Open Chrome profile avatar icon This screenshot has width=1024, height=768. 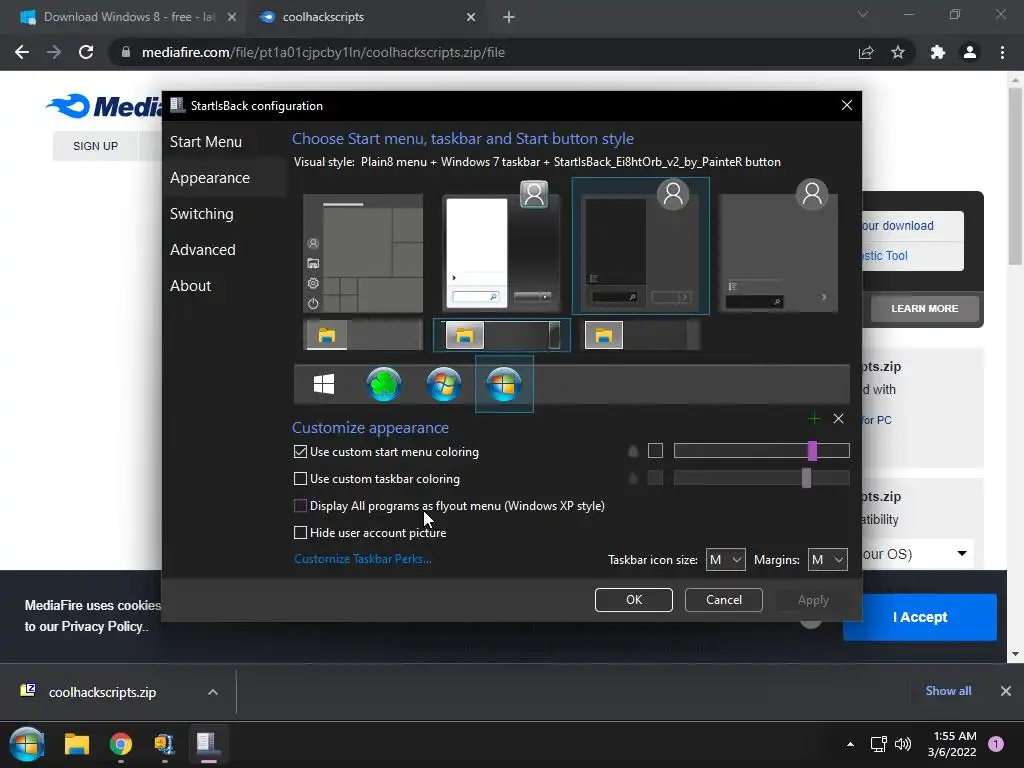point(970,52)
